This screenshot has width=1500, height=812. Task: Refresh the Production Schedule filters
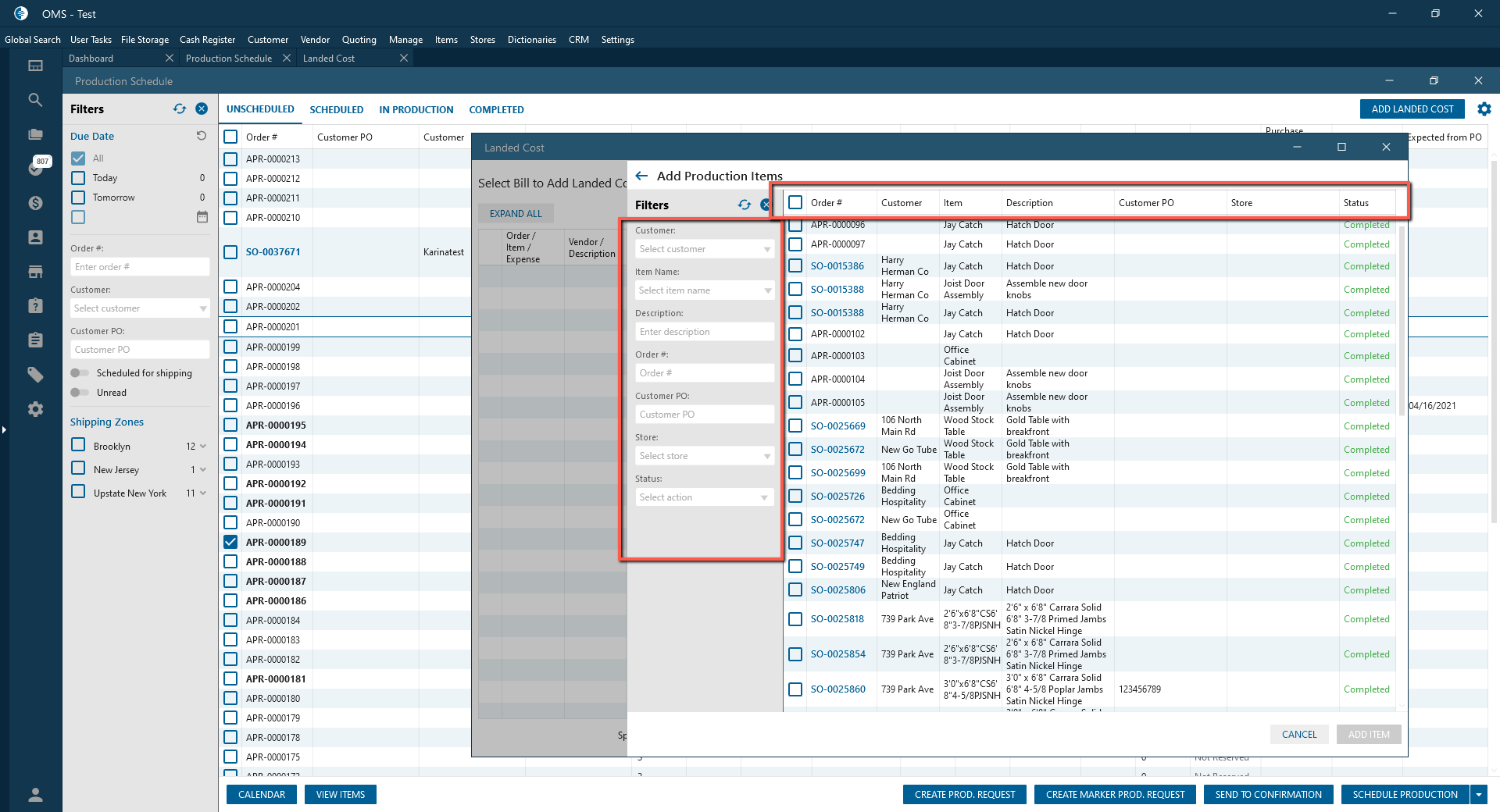coord(180,109)
